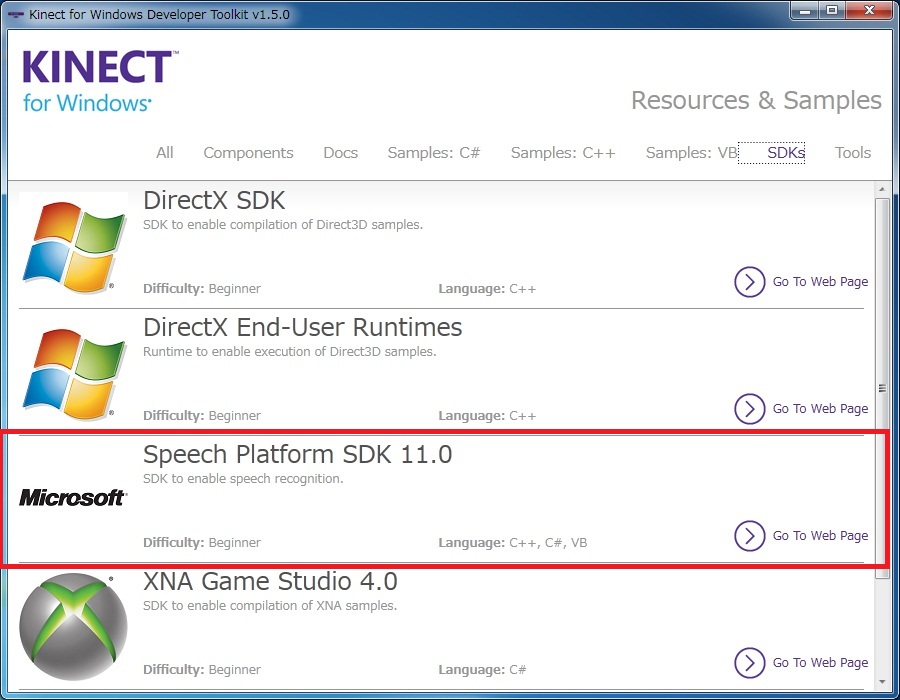Click the Kinect app icon in title bar

16,14
